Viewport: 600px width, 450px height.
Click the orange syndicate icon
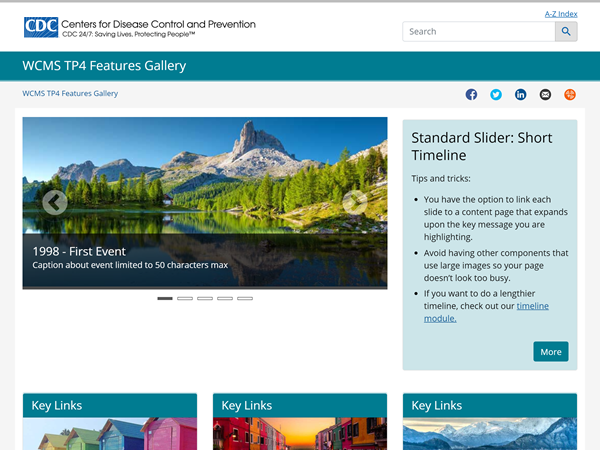570,95
